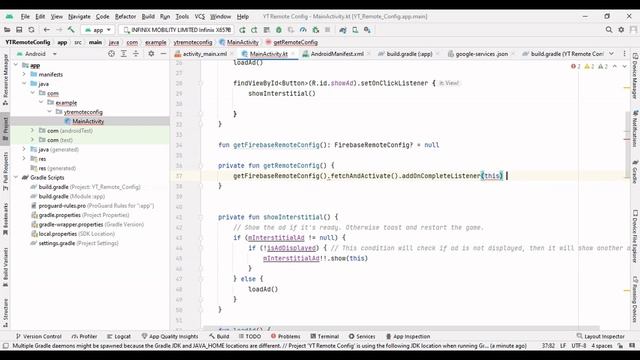The height and width of the screenshot is (360, 640).
Task: Toggle the Notifications tool window
Action: pyautogui.click(x=635, y=129)
